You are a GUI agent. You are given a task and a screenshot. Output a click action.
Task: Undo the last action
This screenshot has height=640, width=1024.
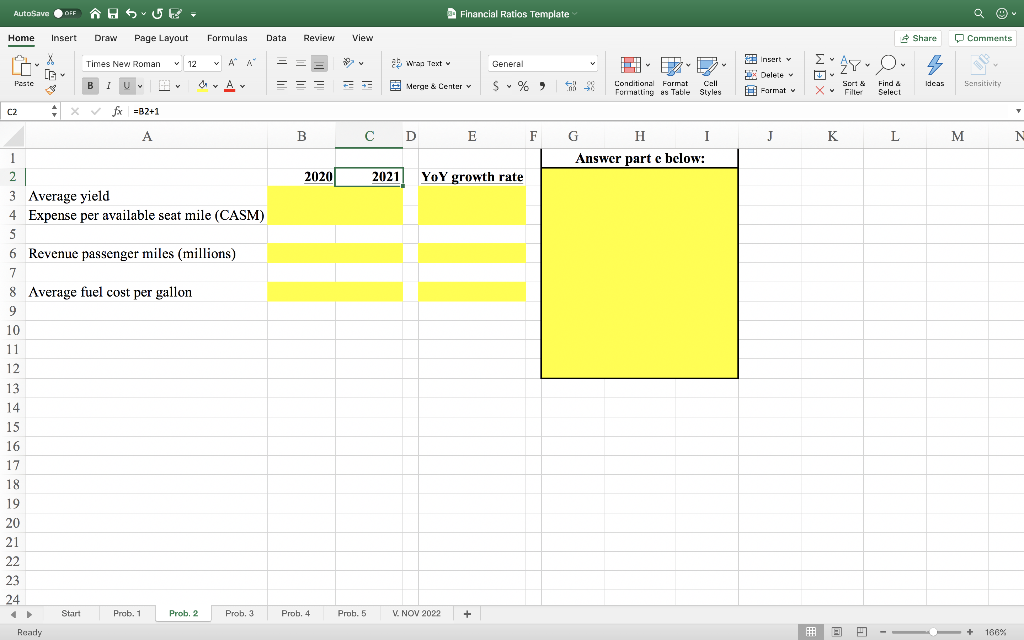pyautogui.click(x=131, y=14)
